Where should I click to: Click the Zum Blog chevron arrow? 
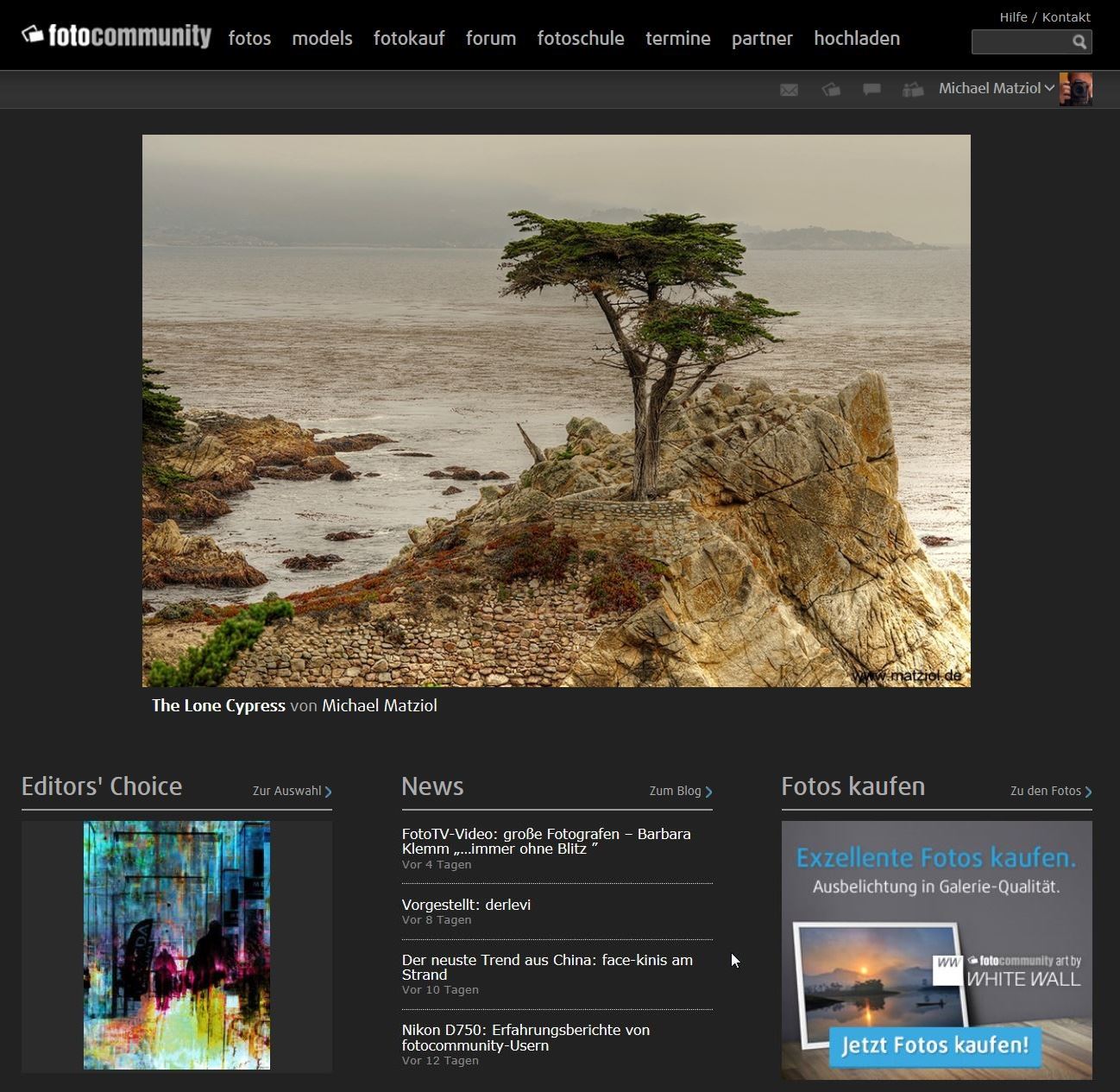click(708, 792)
